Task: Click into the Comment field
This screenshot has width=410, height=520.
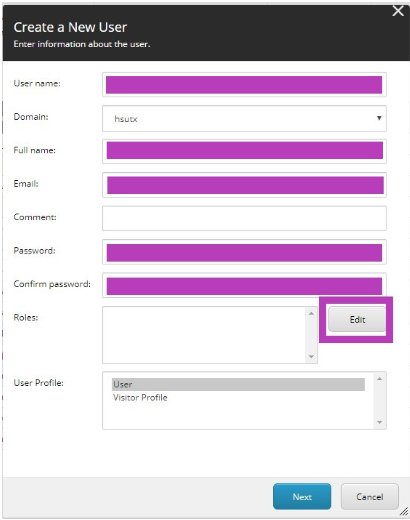Action: (x=244, y=218)
